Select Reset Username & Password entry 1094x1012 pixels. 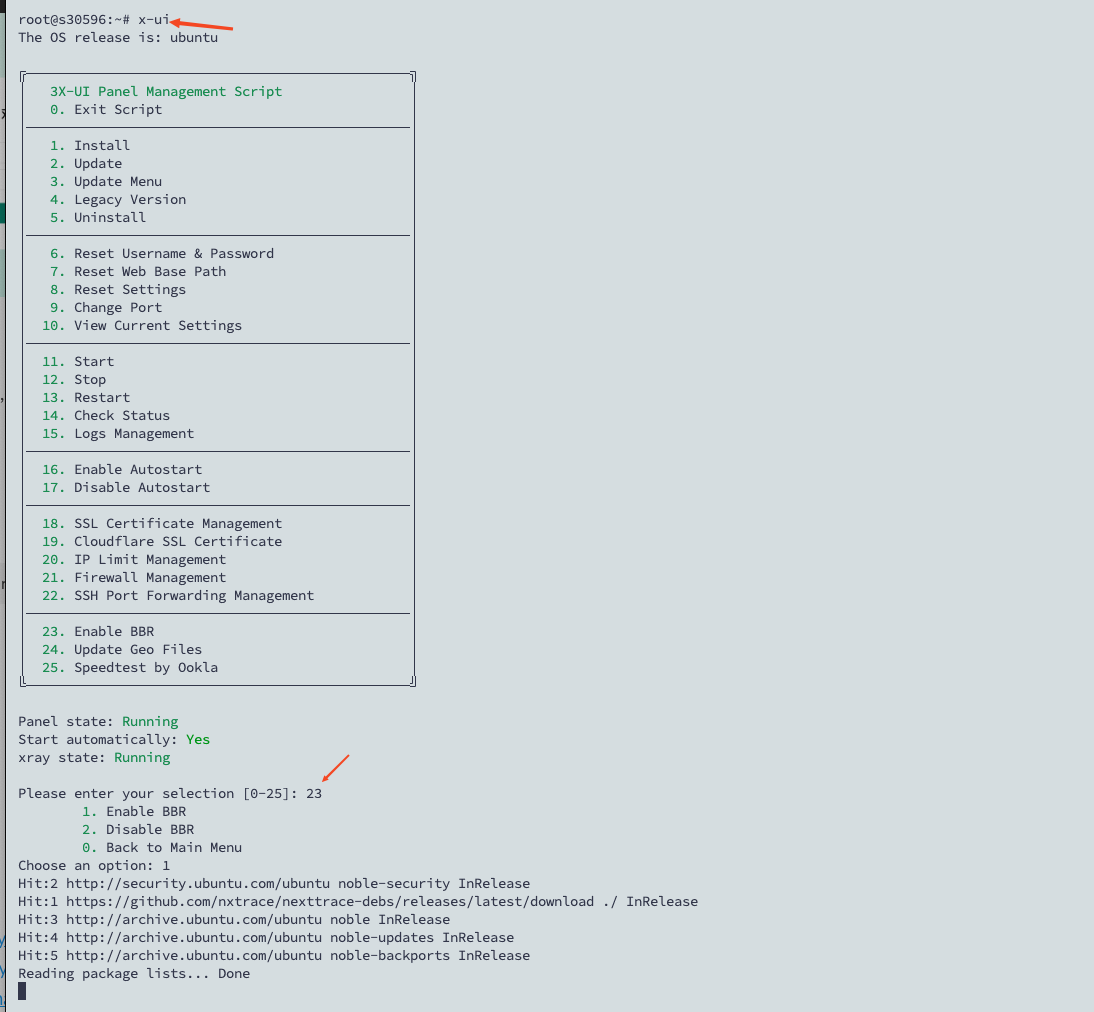click(173, 253)
